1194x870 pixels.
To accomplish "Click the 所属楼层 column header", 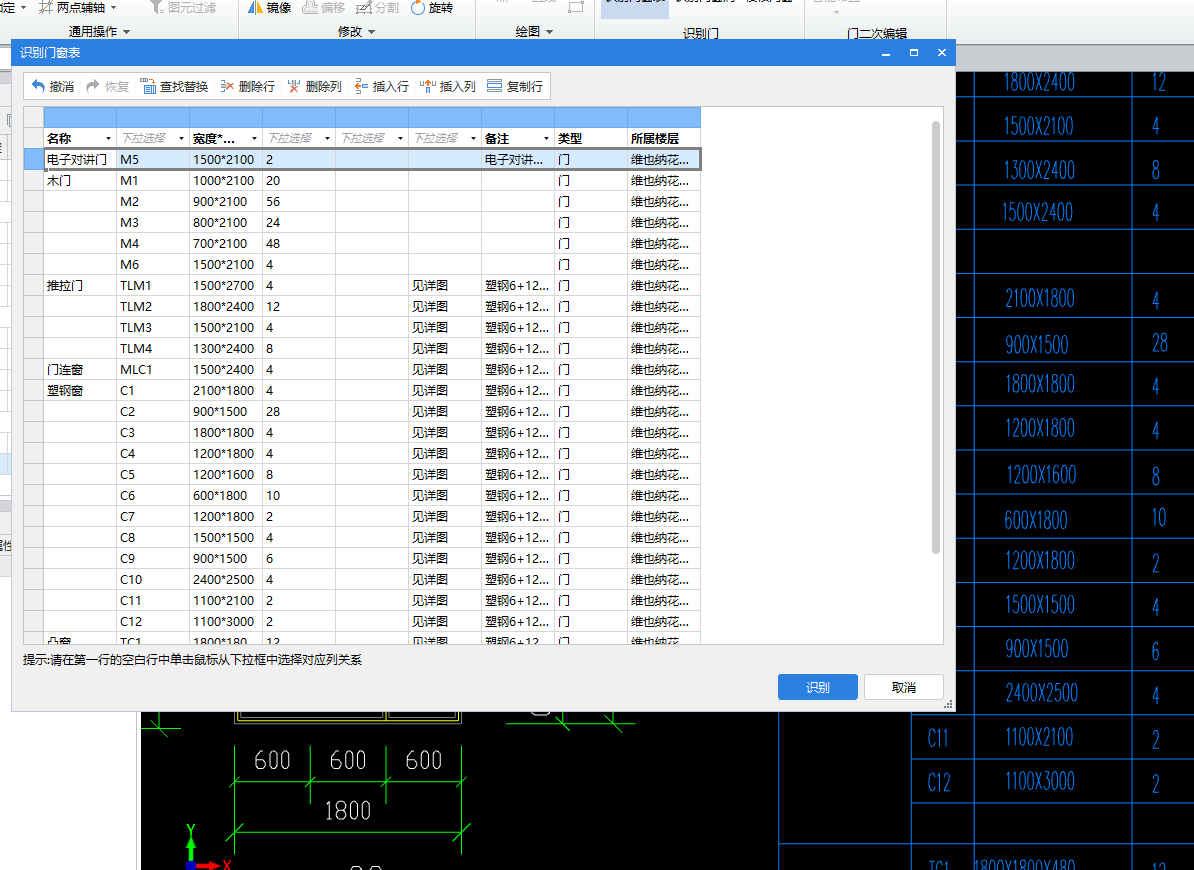I will (x=664, y=139).
